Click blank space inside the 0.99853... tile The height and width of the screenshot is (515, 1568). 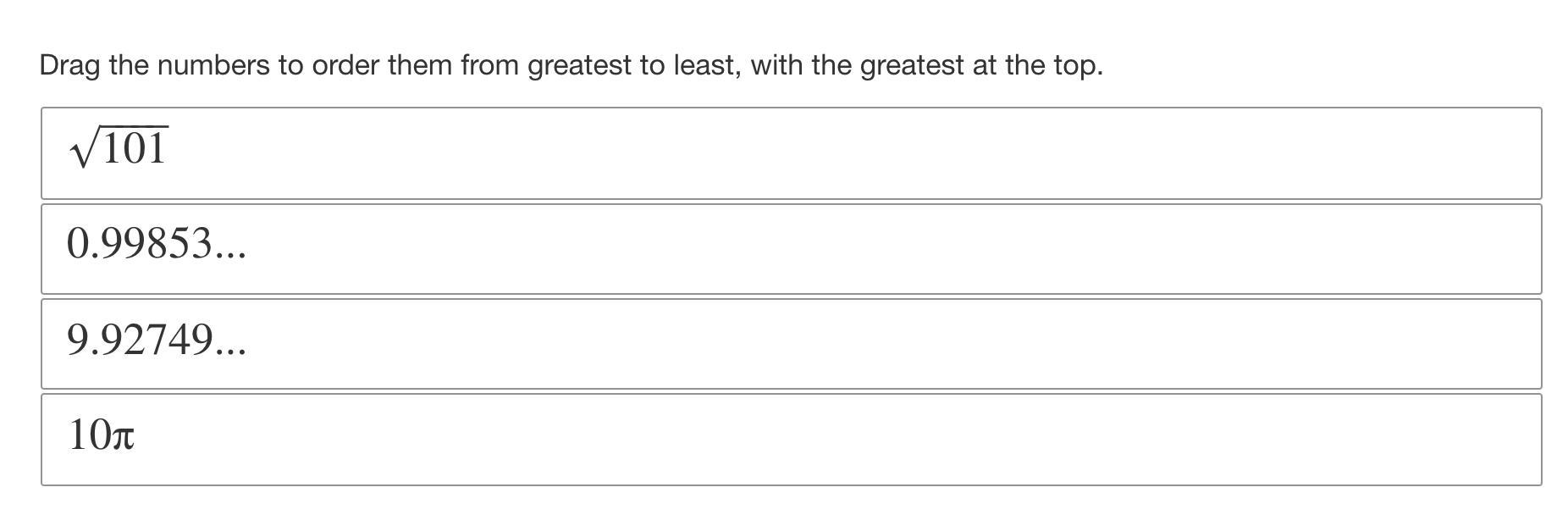[x=847, y=249]
